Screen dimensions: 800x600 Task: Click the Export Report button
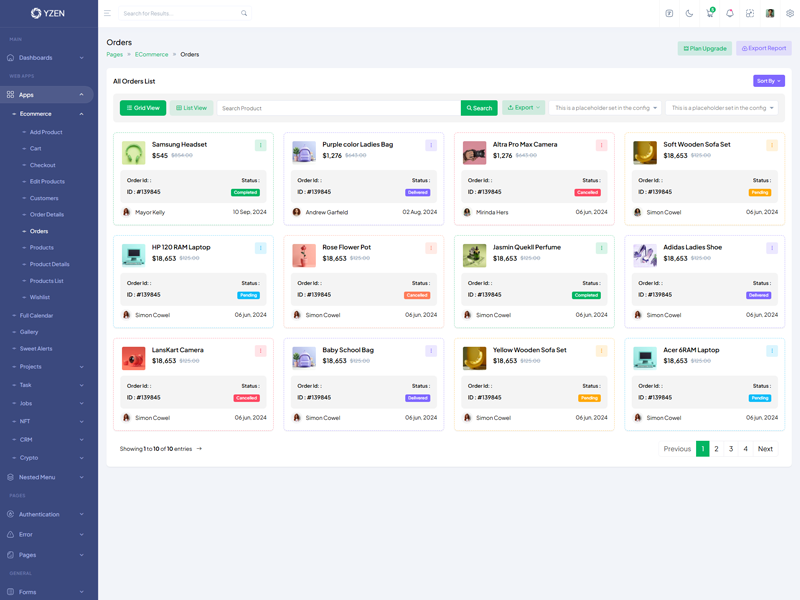click(x=764, y=48)
